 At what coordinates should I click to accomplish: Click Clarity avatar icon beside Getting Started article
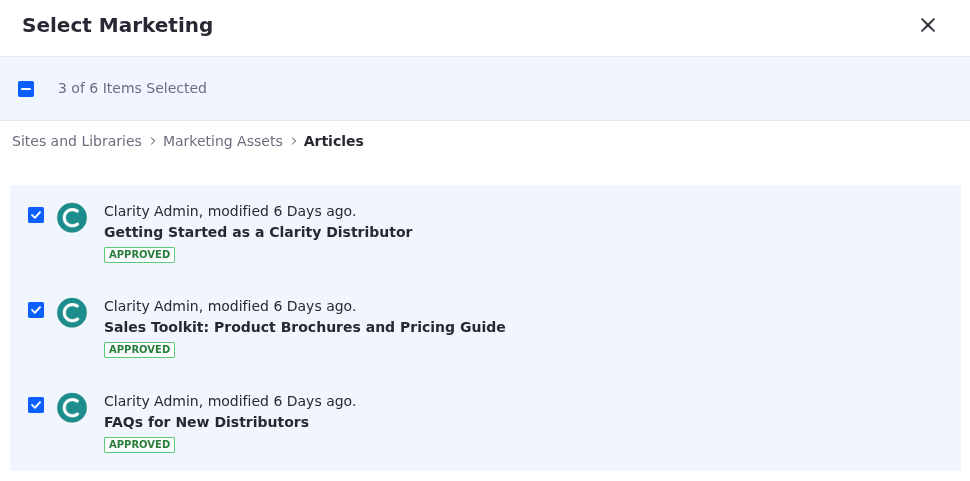(72, 218)
